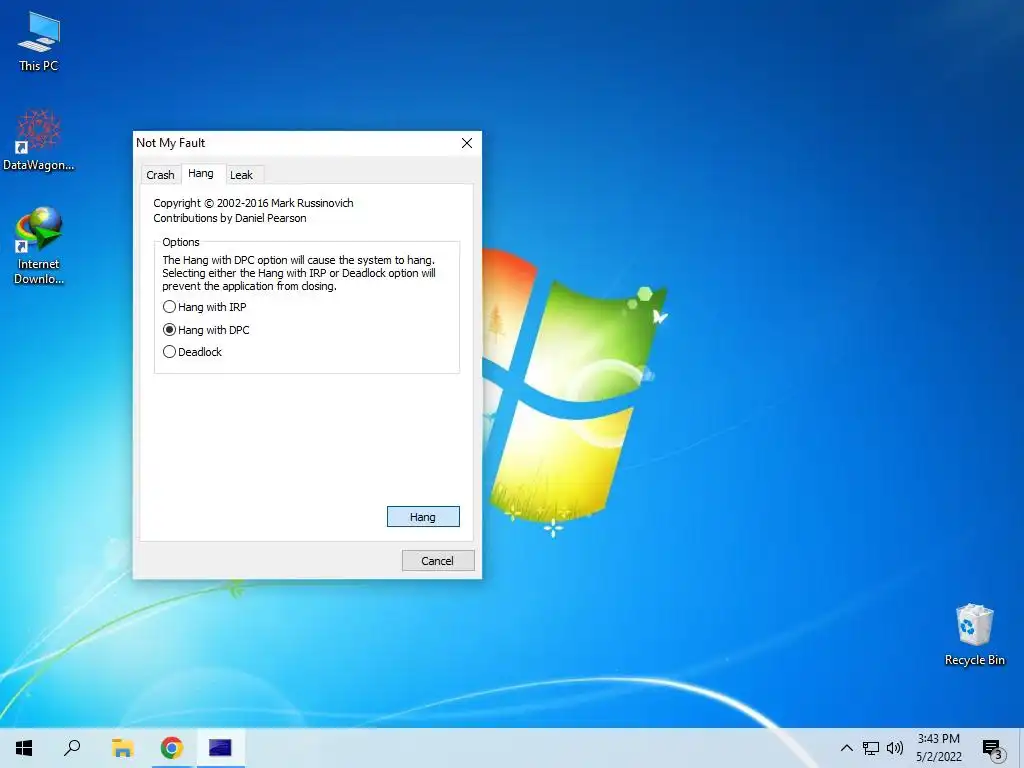
Task: Click the Cancel button
Action: [x=438, y=561]
